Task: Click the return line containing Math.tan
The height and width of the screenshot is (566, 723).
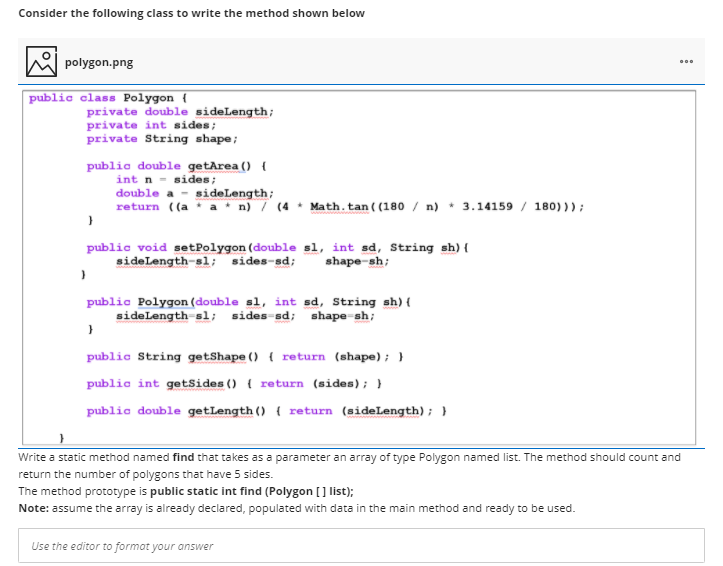Action: pos(350,207)
